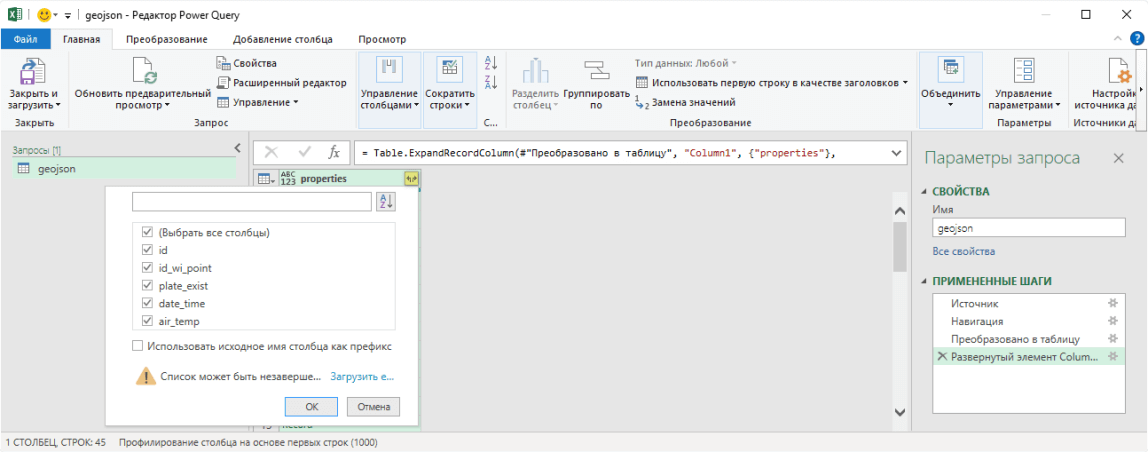Click the column search input field
This screenshot has width=1148, height=452.
click(x=251, y=202)
